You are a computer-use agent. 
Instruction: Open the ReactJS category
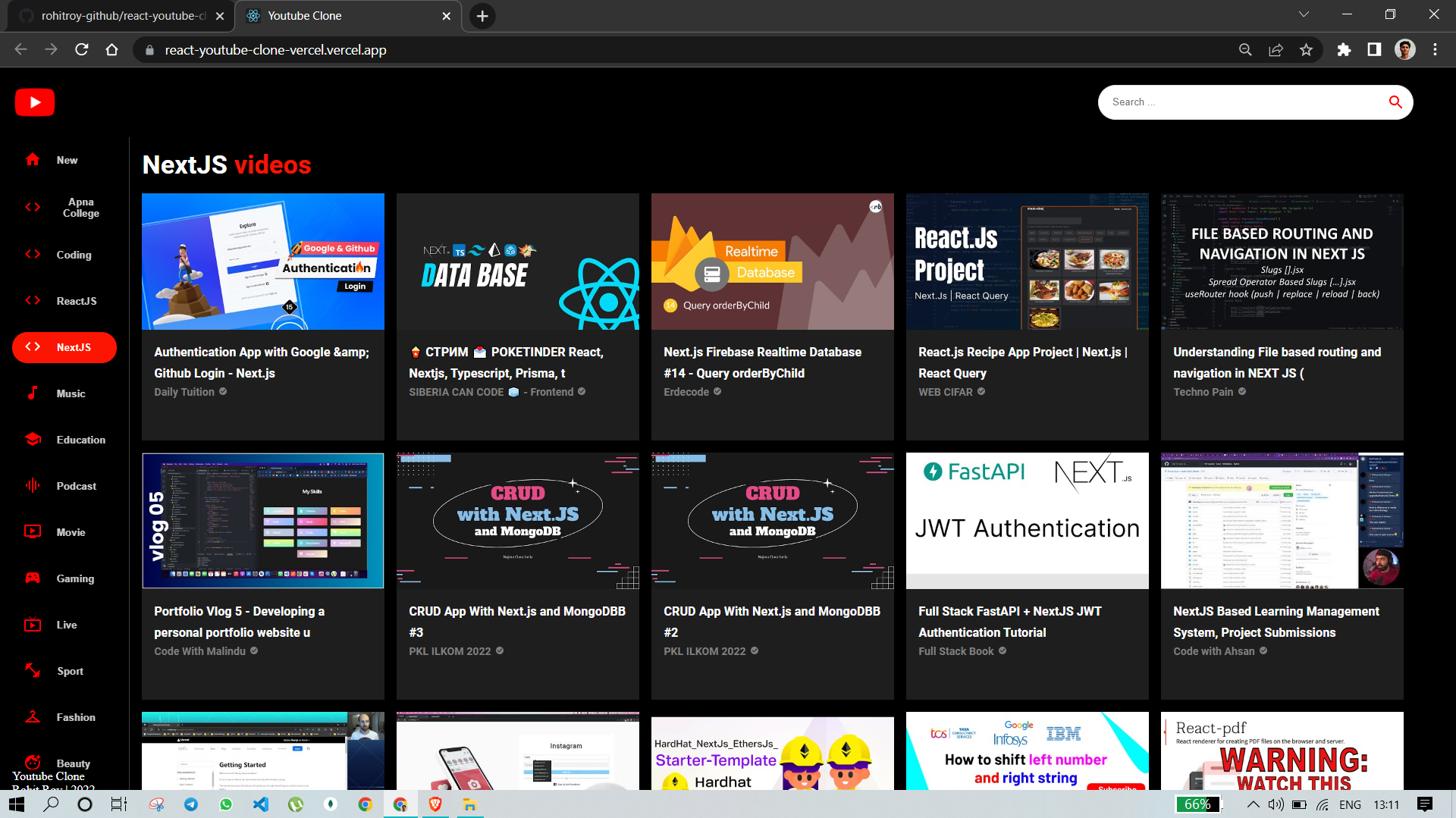(64, 301)
